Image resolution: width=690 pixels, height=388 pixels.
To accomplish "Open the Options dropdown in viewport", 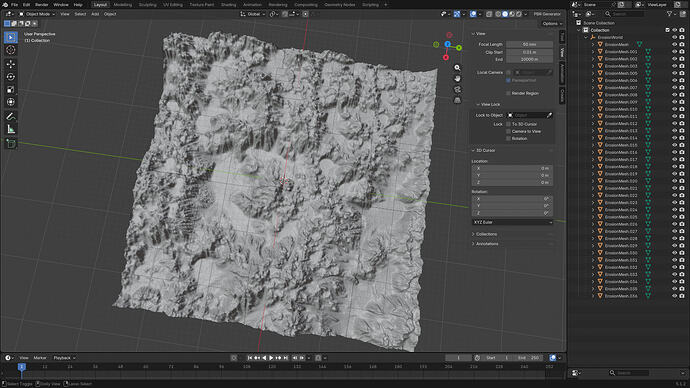I will tap(552, 24).
